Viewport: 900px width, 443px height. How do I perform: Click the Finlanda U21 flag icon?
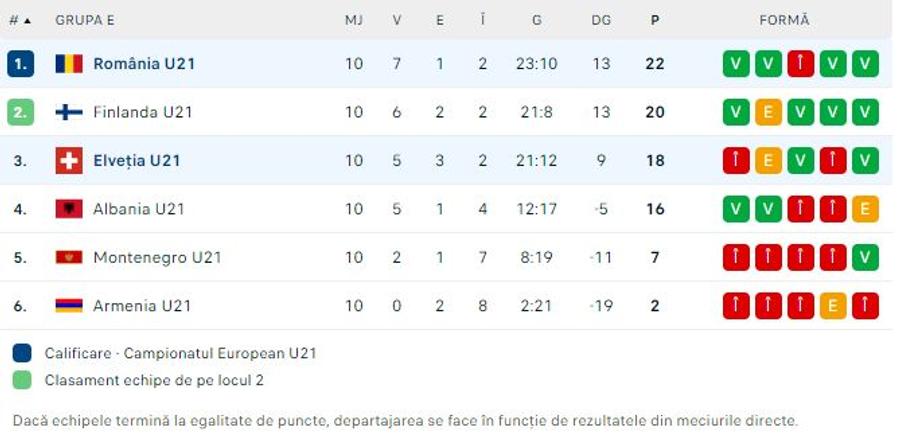[x=69, y=112]
